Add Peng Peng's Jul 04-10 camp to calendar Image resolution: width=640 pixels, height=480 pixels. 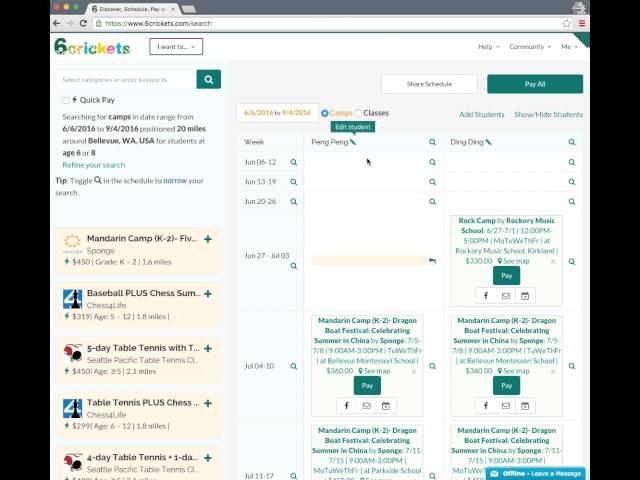(386, 406)
